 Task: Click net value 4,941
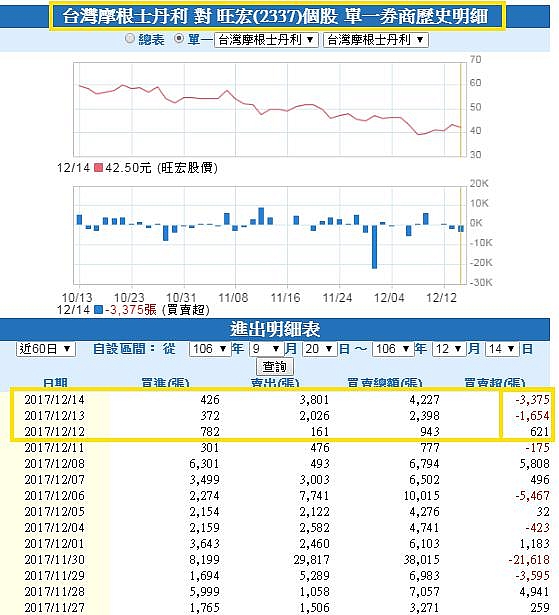534,591
